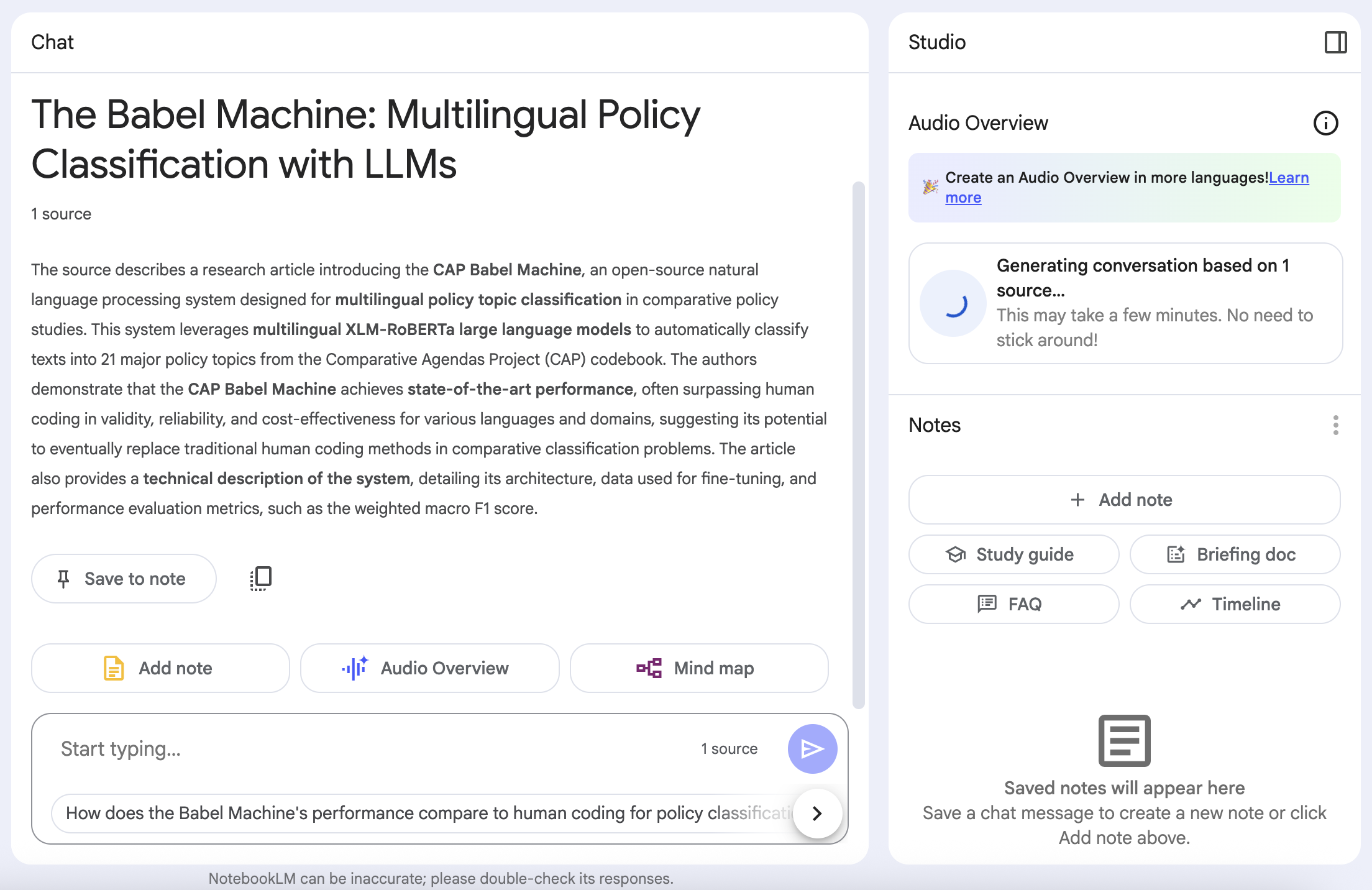This screenshot has width=1372, height=890.
Task: Open the Notes three-dot options menu
Action: (1335, 425)
